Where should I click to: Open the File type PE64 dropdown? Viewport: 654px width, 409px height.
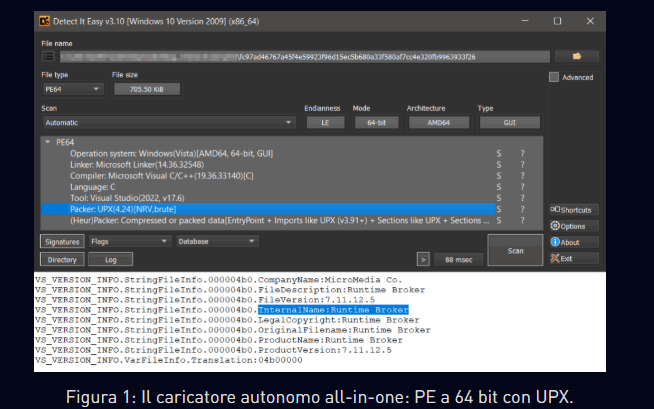point(72,89)
